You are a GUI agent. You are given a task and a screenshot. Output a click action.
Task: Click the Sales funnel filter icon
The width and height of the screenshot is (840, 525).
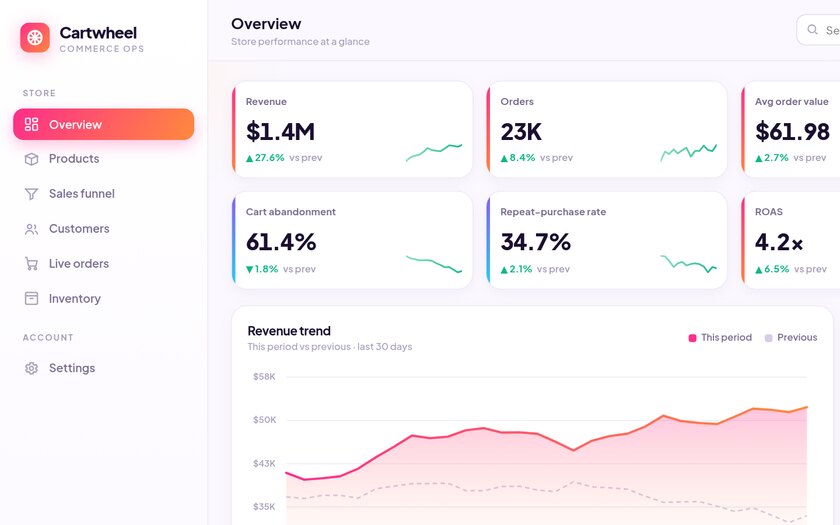point(32,194)
